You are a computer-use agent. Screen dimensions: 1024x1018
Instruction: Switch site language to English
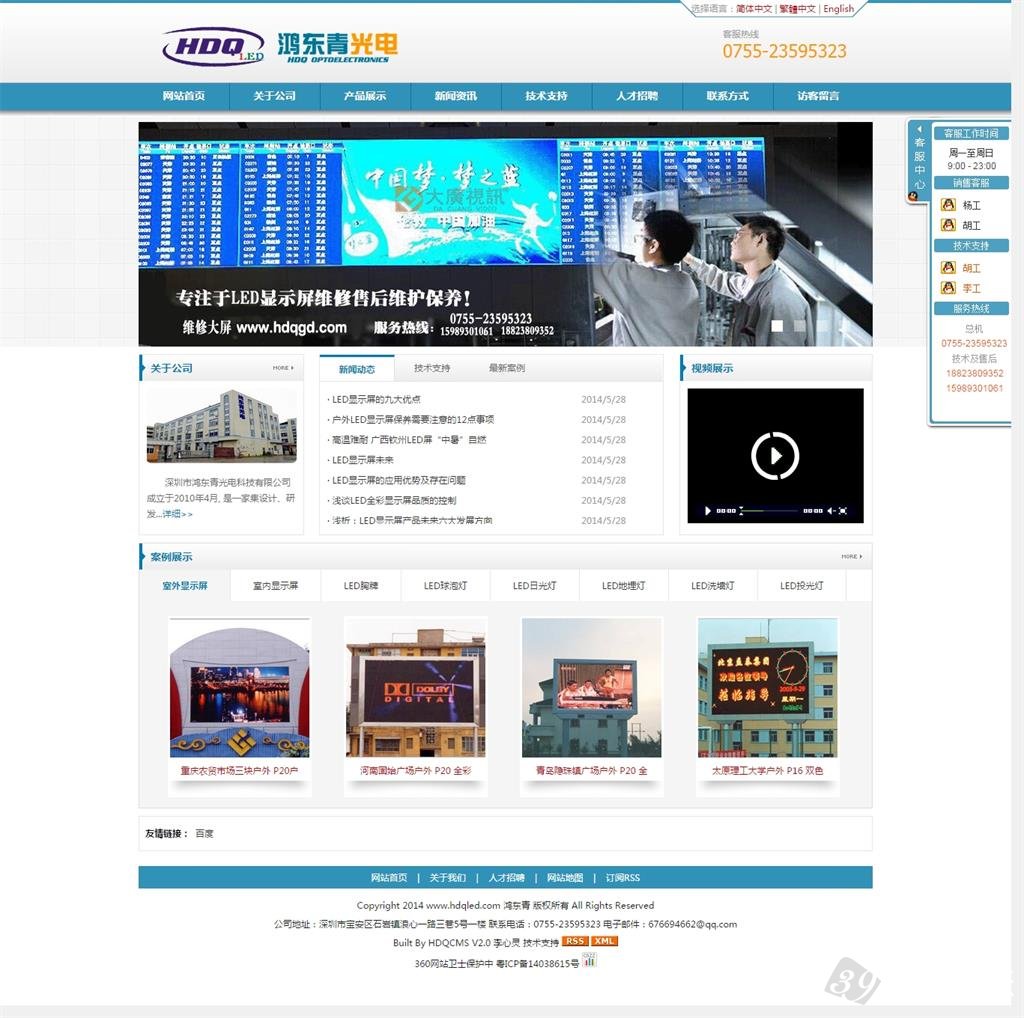[x=838, y=9]
